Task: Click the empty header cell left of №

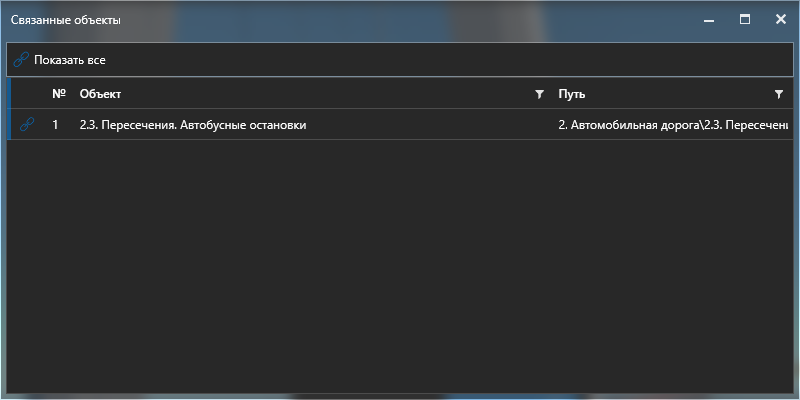Action: pyautogui.click(x=27, y=94)
